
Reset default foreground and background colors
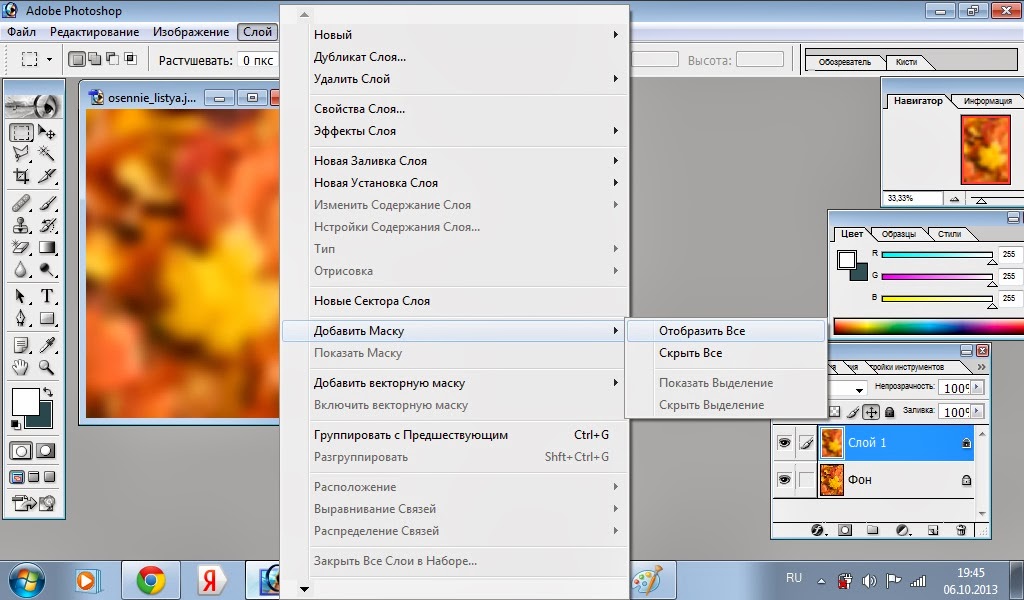[x=16, y=424]
